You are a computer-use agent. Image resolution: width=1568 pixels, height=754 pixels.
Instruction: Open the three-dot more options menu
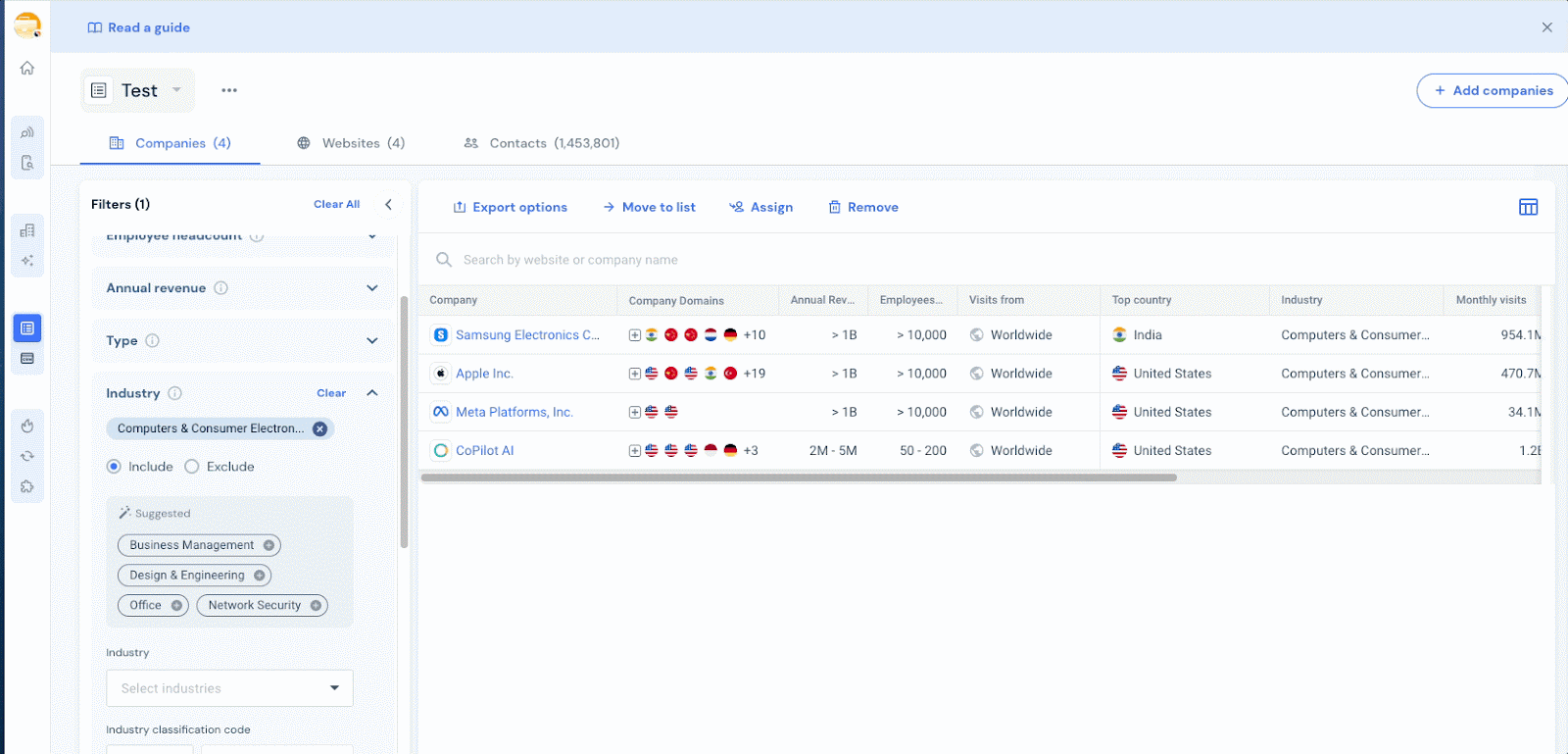pos(229,90)
